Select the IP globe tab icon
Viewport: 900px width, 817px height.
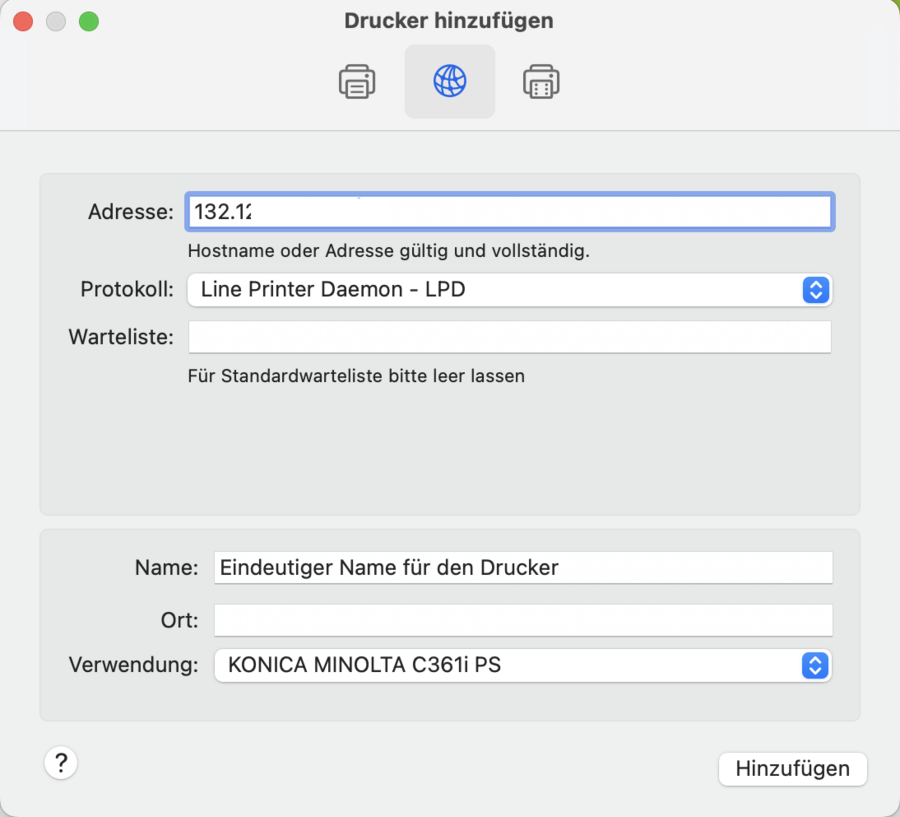coord(450,81)
